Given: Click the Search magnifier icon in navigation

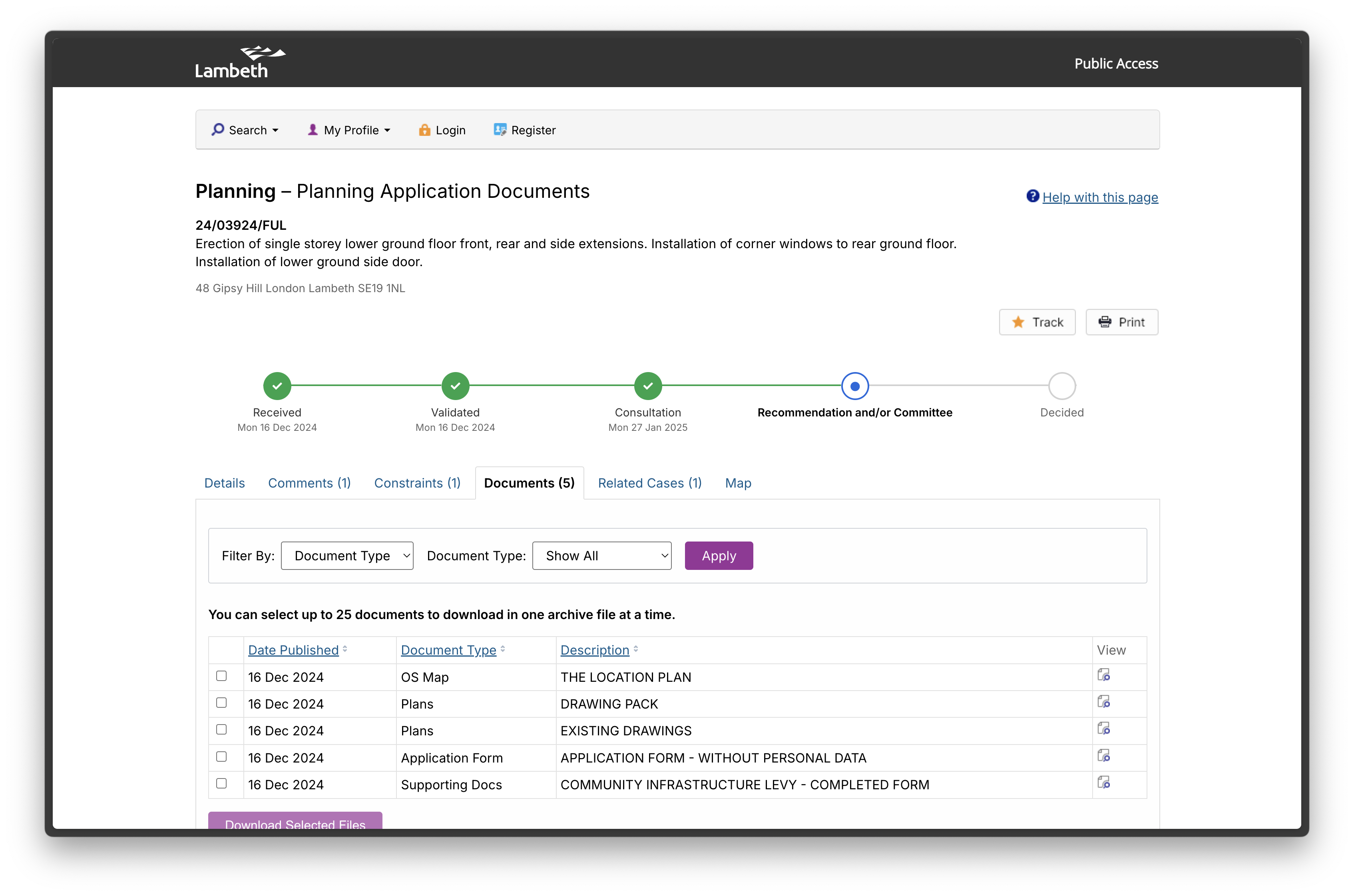Looking at the screenshot, I should pos(218,130).
